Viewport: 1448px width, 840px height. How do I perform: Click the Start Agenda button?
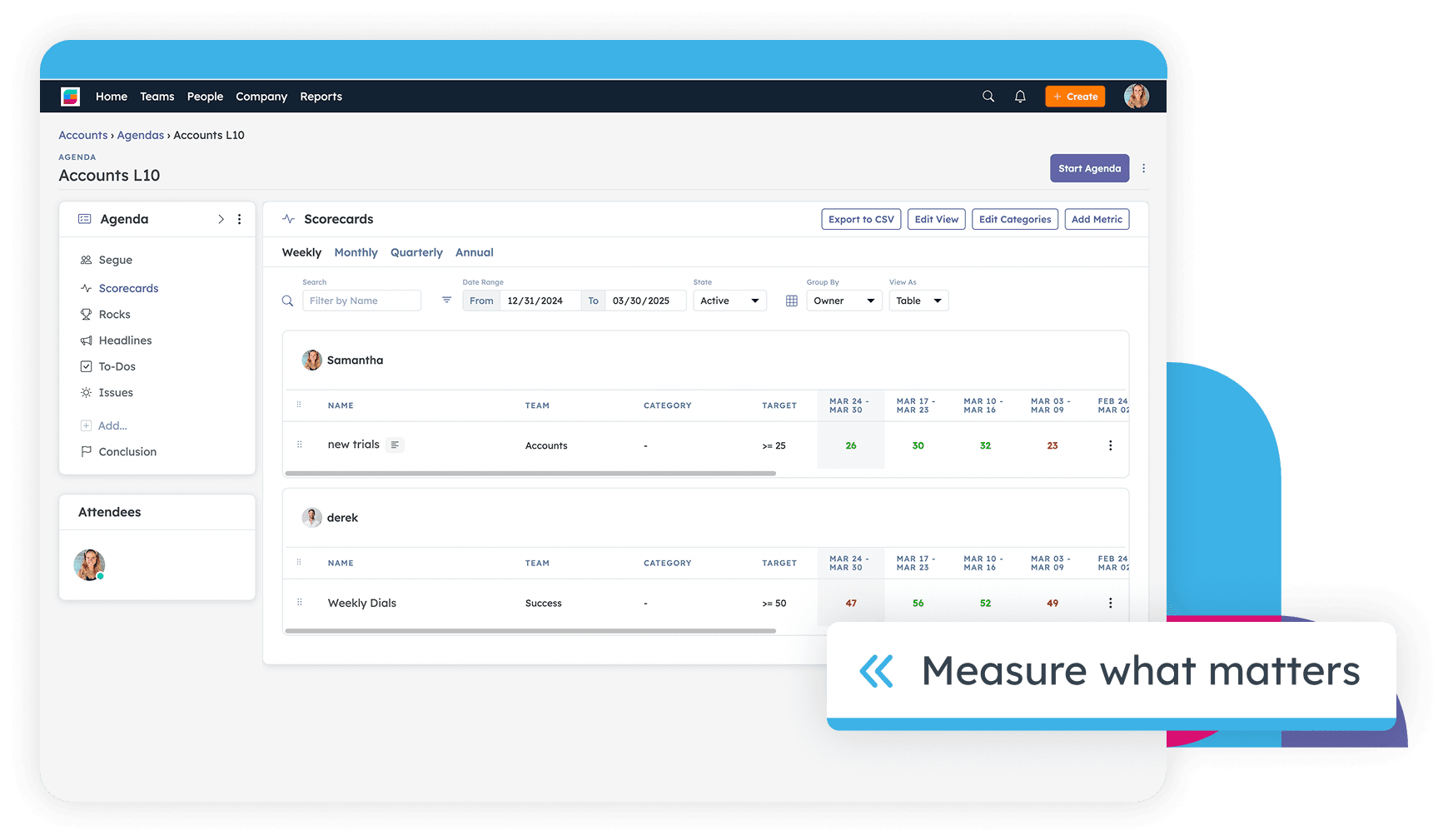(1089, 167)
